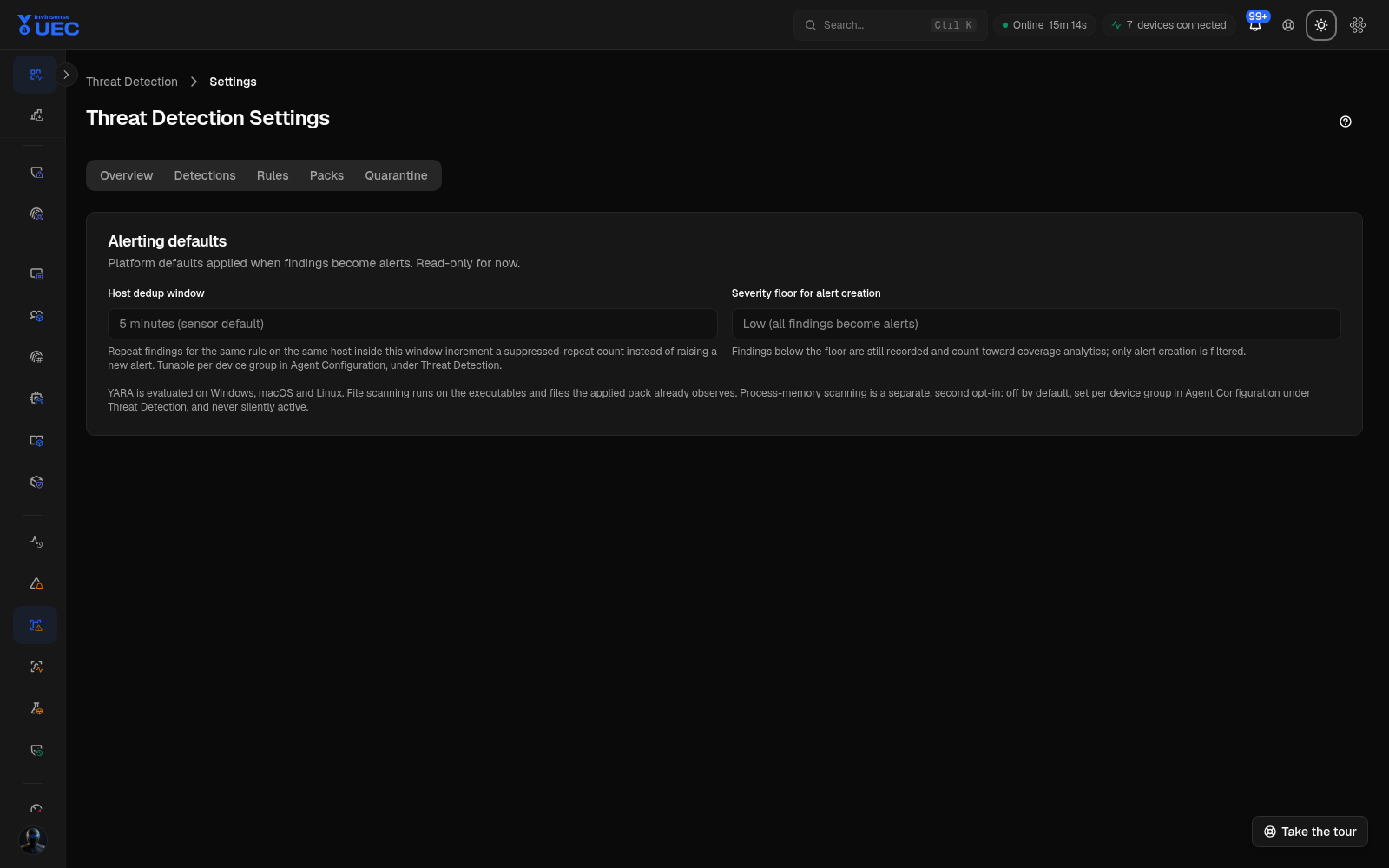Open the triangle with bell alerts icon
Image resolution: width=1389 pixels, height=868 pixels.
click(36, 583)
